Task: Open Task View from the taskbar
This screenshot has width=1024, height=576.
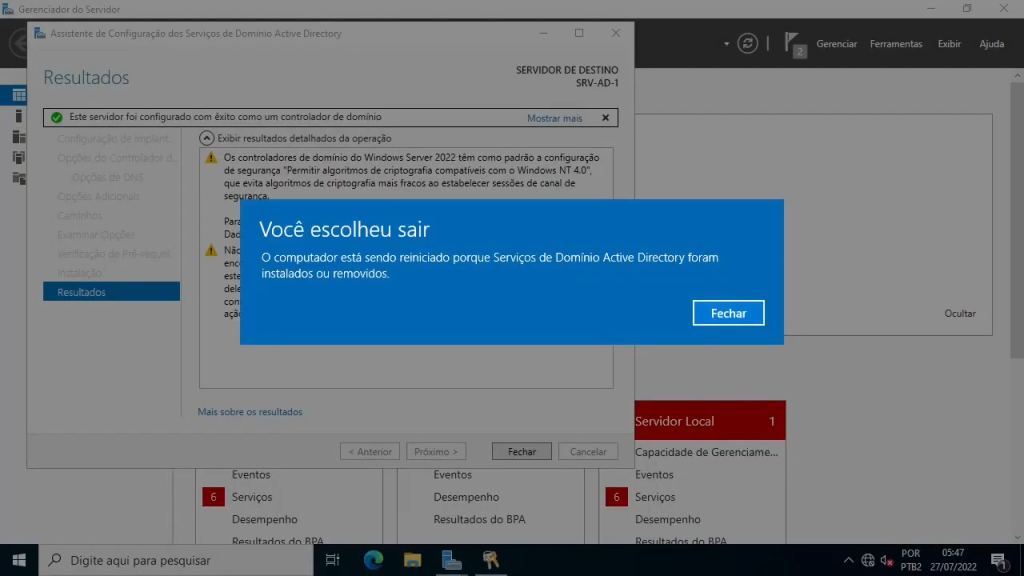Action: tap(332, 560)
